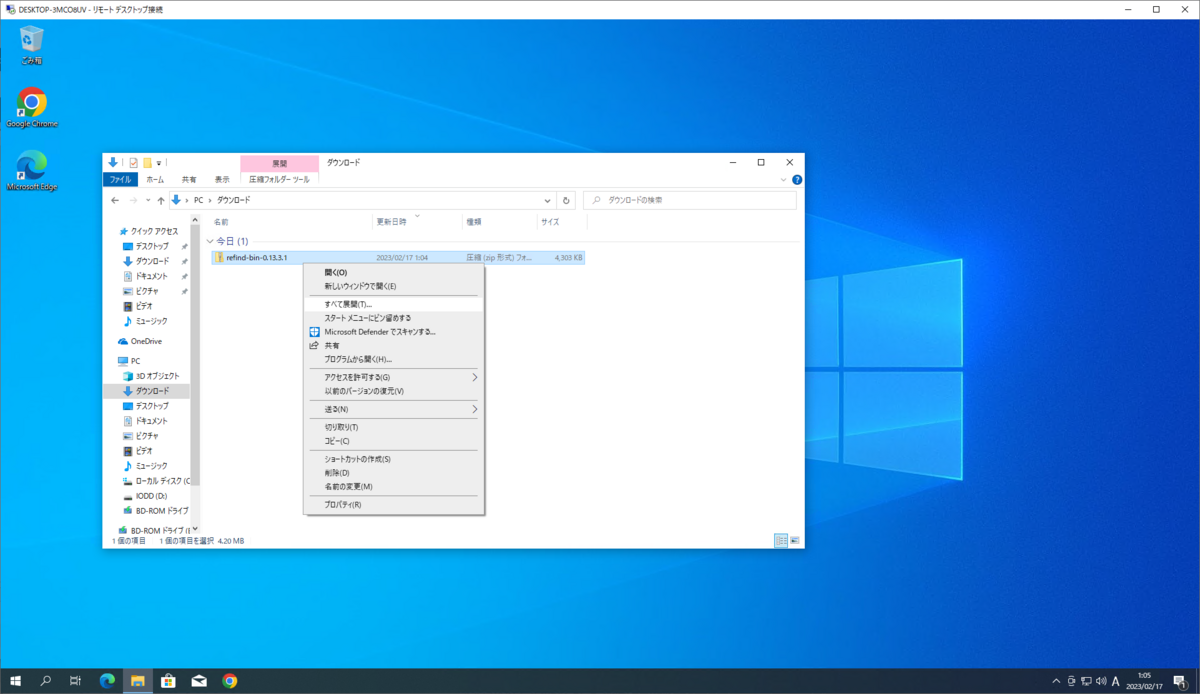Click the Properties quick access toolbar icon
The image size is (1200, 694).
click(x=133, y=162)
